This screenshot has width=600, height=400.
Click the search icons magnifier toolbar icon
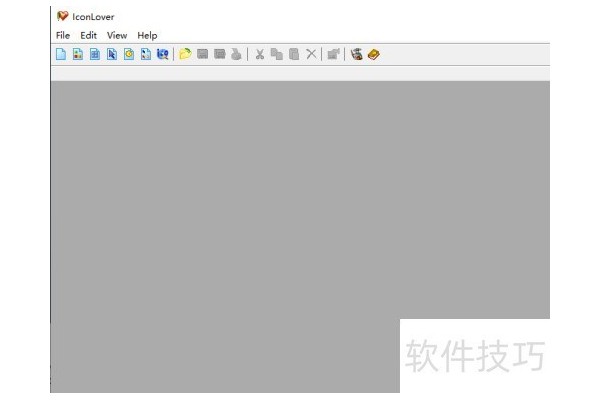[163, 54]
